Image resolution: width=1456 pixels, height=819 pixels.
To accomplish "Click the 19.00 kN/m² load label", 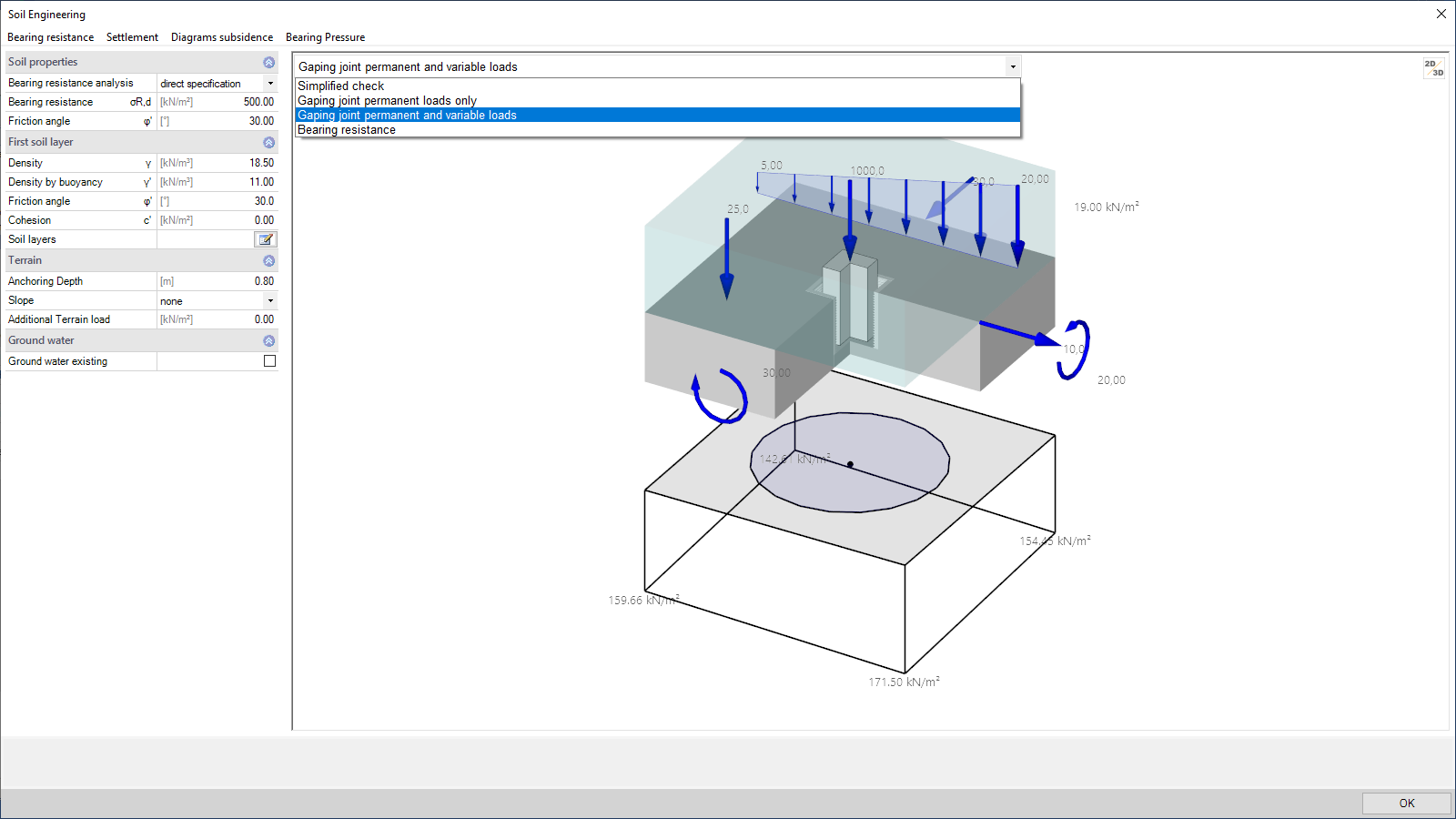I will point(1107,207).
